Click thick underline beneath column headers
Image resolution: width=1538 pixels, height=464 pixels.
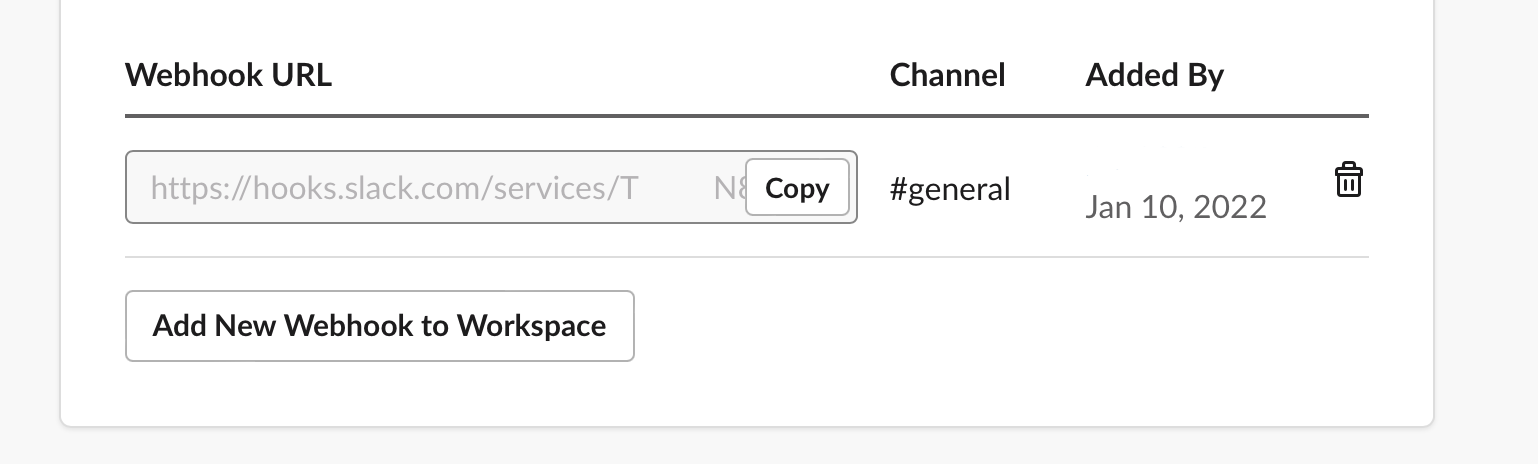tap(746, 116)
